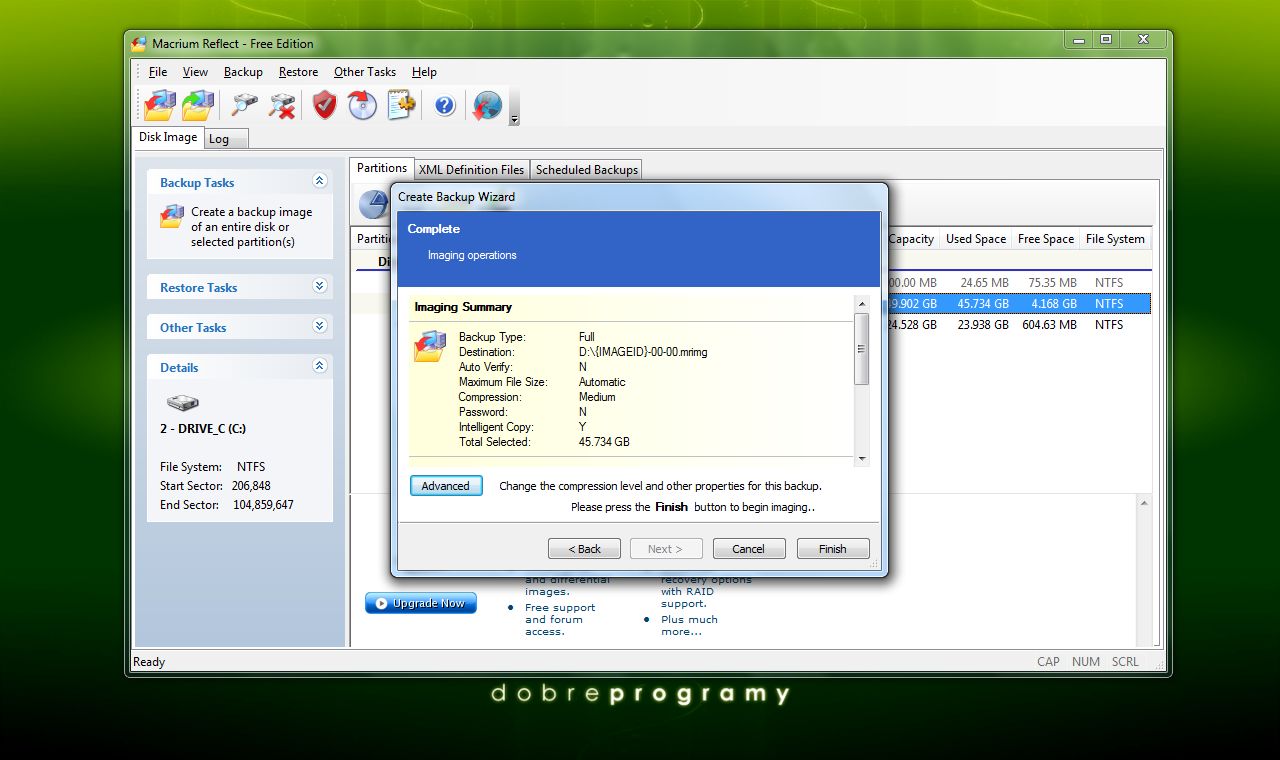Screen dimensions: 1280x760
Task: Switch to the Disk Image tab
Action: pos(168,137)
